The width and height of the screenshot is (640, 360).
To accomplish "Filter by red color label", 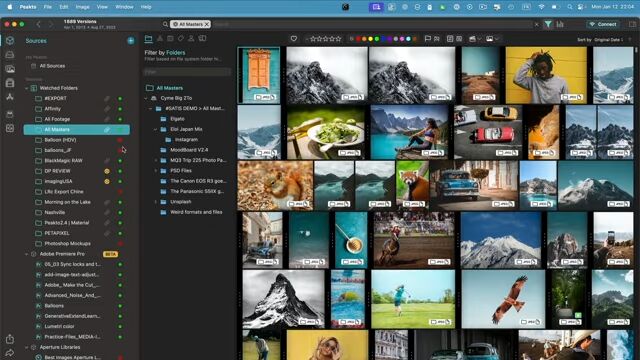I will point(358,39).
